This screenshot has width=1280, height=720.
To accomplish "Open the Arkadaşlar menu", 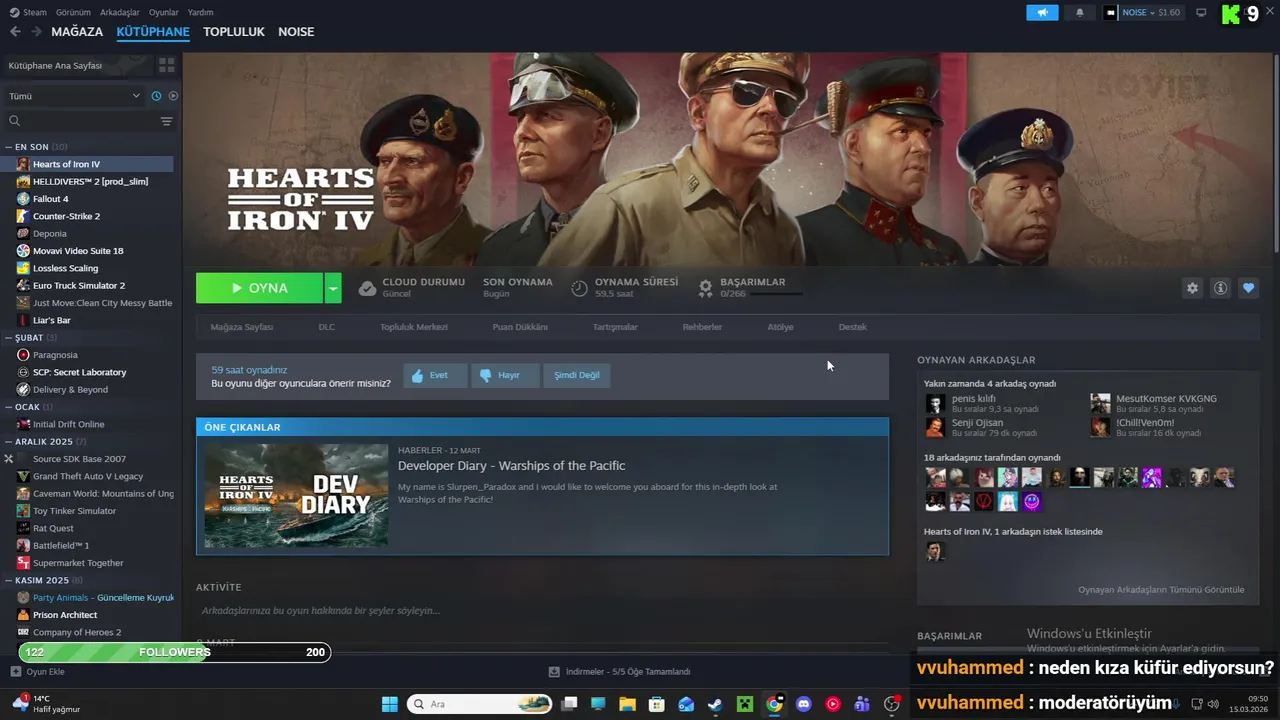I will (120, 12).
